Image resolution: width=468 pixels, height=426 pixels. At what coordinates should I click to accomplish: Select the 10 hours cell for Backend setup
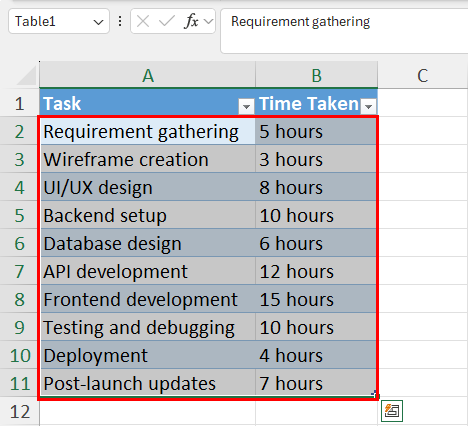pyautogui.click(x=316, y=215)
